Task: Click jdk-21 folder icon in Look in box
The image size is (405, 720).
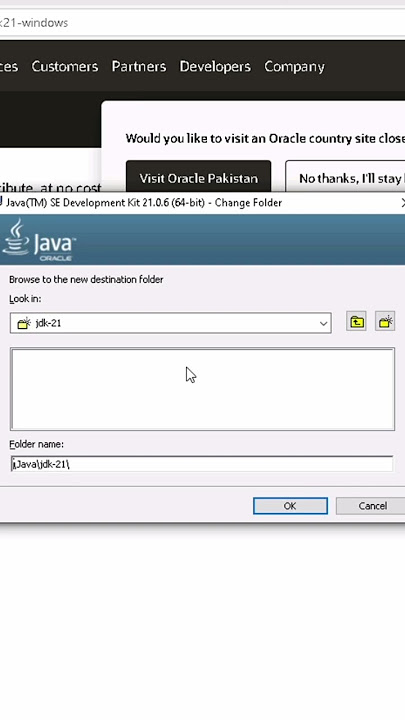Action: (24, 323)
